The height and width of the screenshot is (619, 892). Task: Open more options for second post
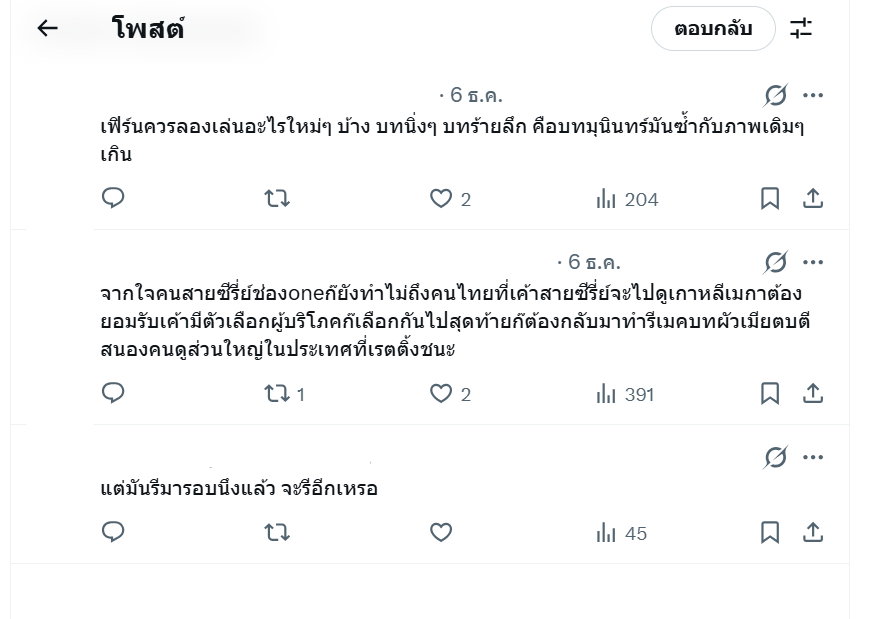point(813,262)
